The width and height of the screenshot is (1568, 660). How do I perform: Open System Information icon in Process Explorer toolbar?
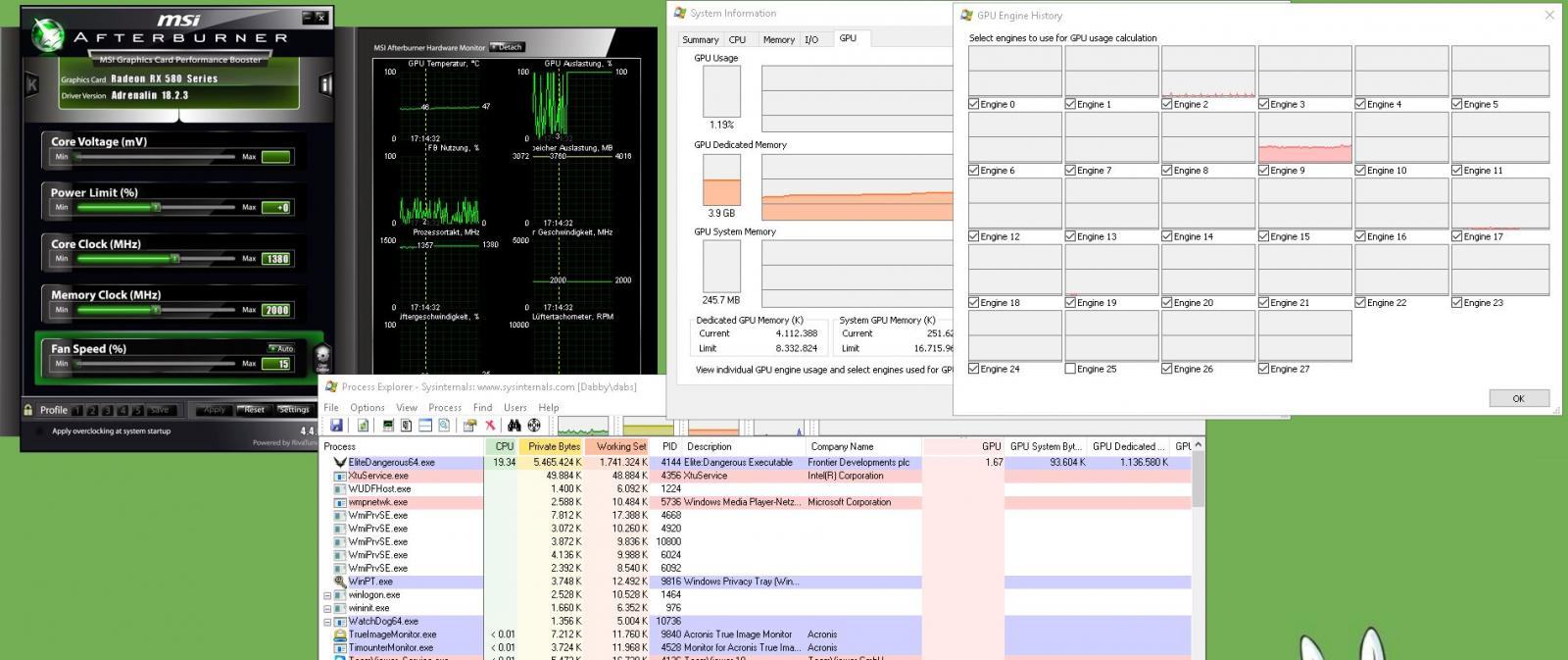[388, 425]
